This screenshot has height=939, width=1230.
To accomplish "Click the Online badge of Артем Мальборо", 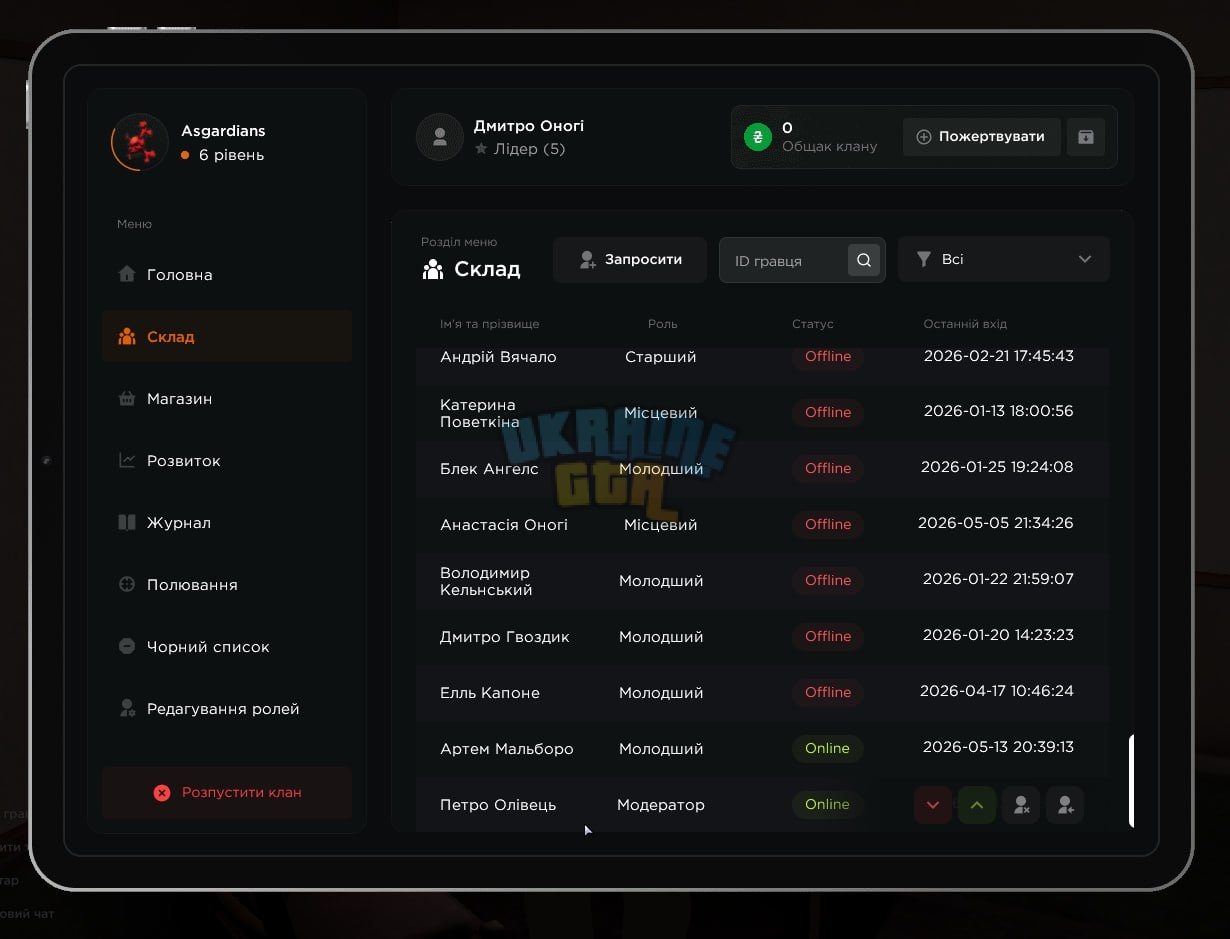I will (827, 748).
